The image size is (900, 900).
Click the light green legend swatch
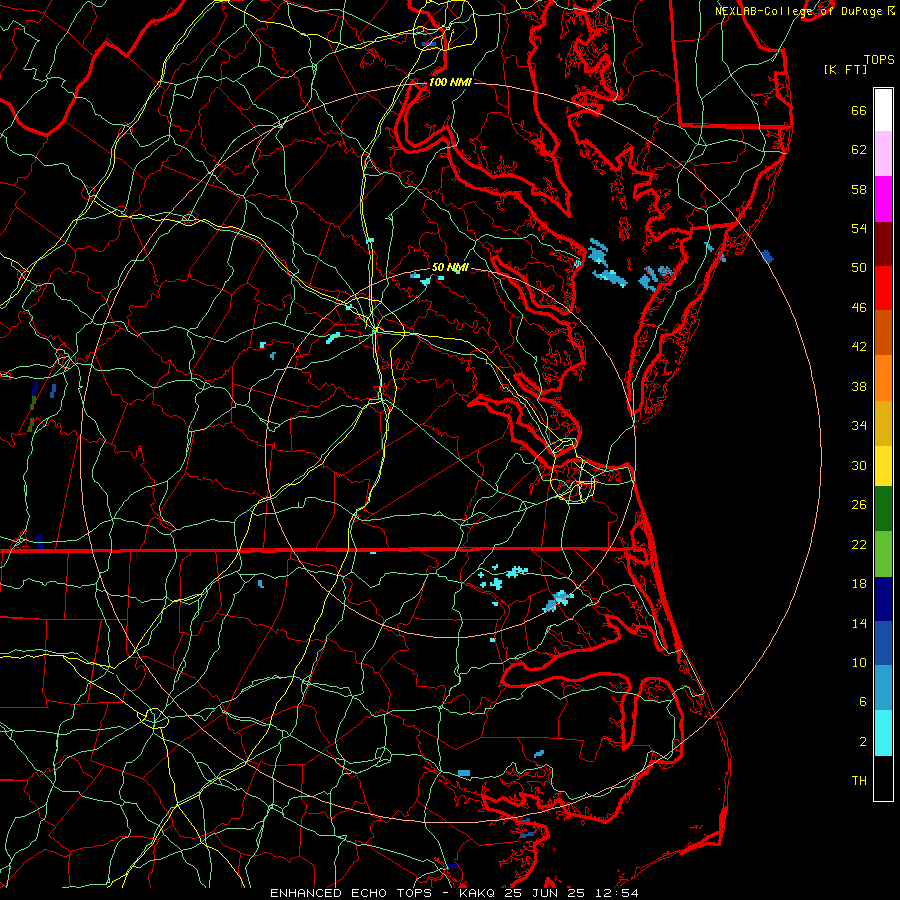pos(883,554)
